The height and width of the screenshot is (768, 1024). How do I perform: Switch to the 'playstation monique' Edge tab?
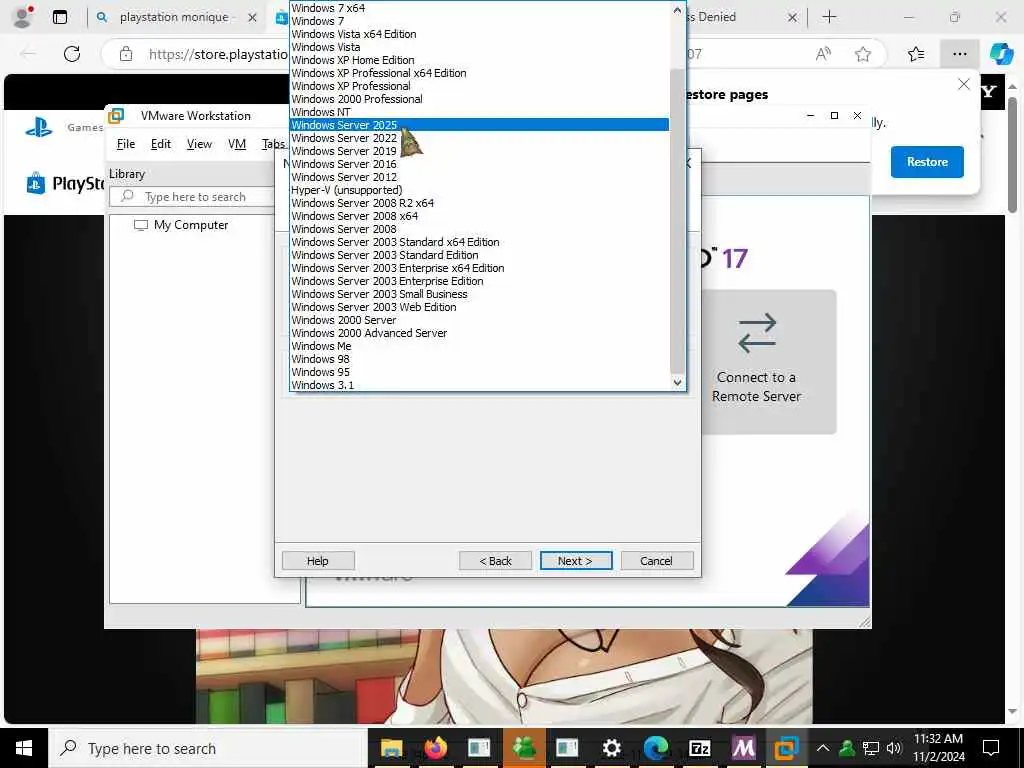point(174,17)
